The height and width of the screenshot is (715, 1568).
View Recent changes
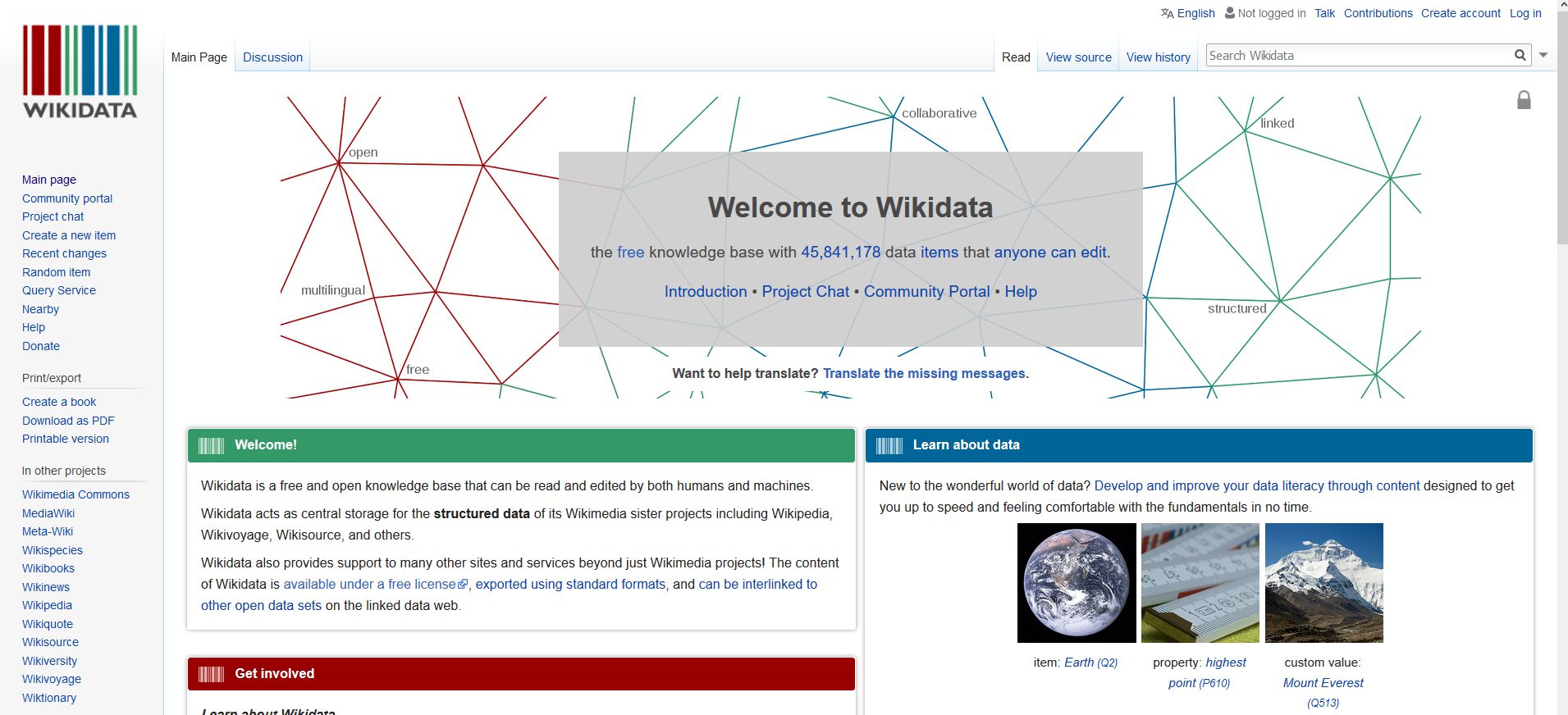pyautogui.click(x=64, y=253)
